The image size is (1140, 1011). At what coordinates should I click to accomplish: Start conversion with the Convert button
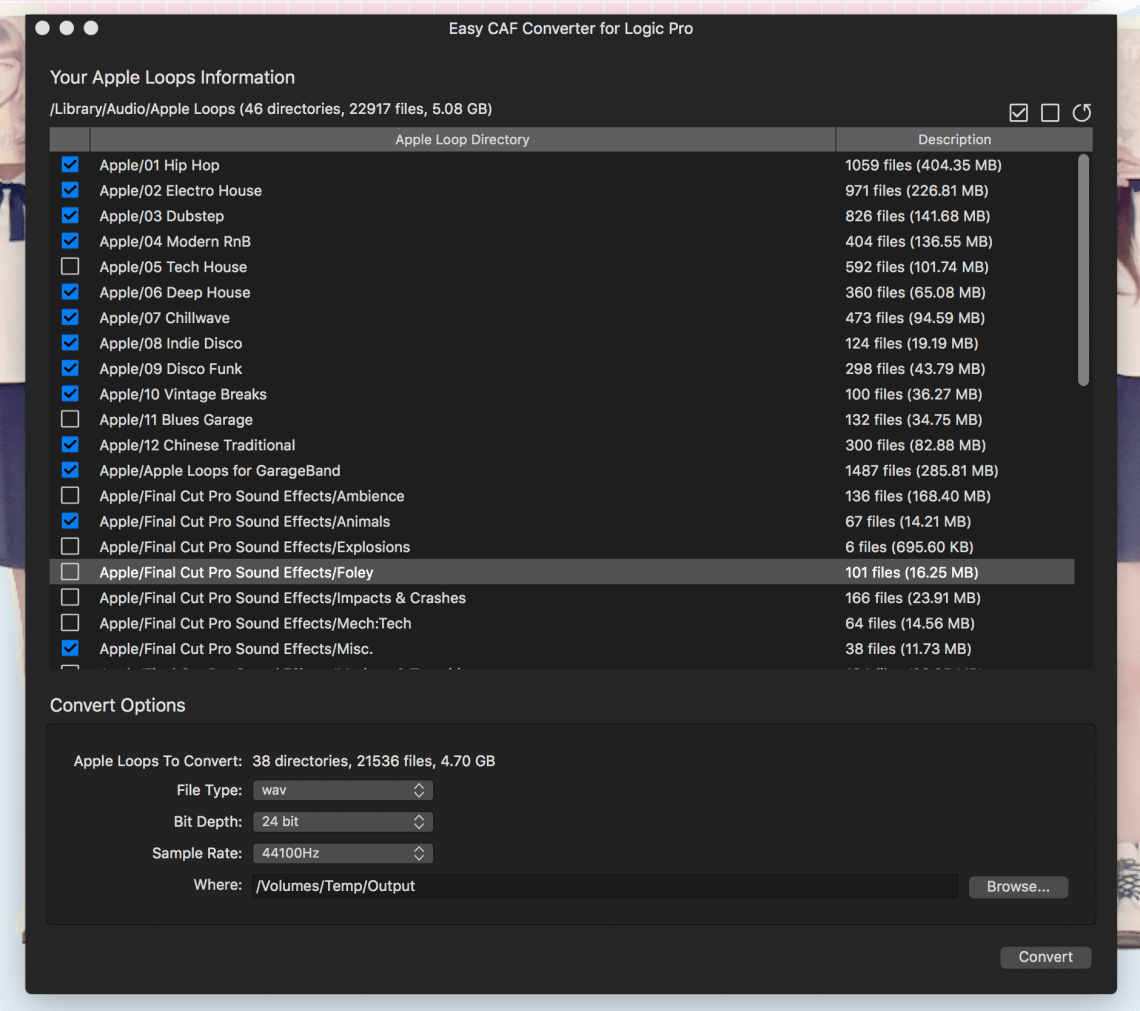1045,957
